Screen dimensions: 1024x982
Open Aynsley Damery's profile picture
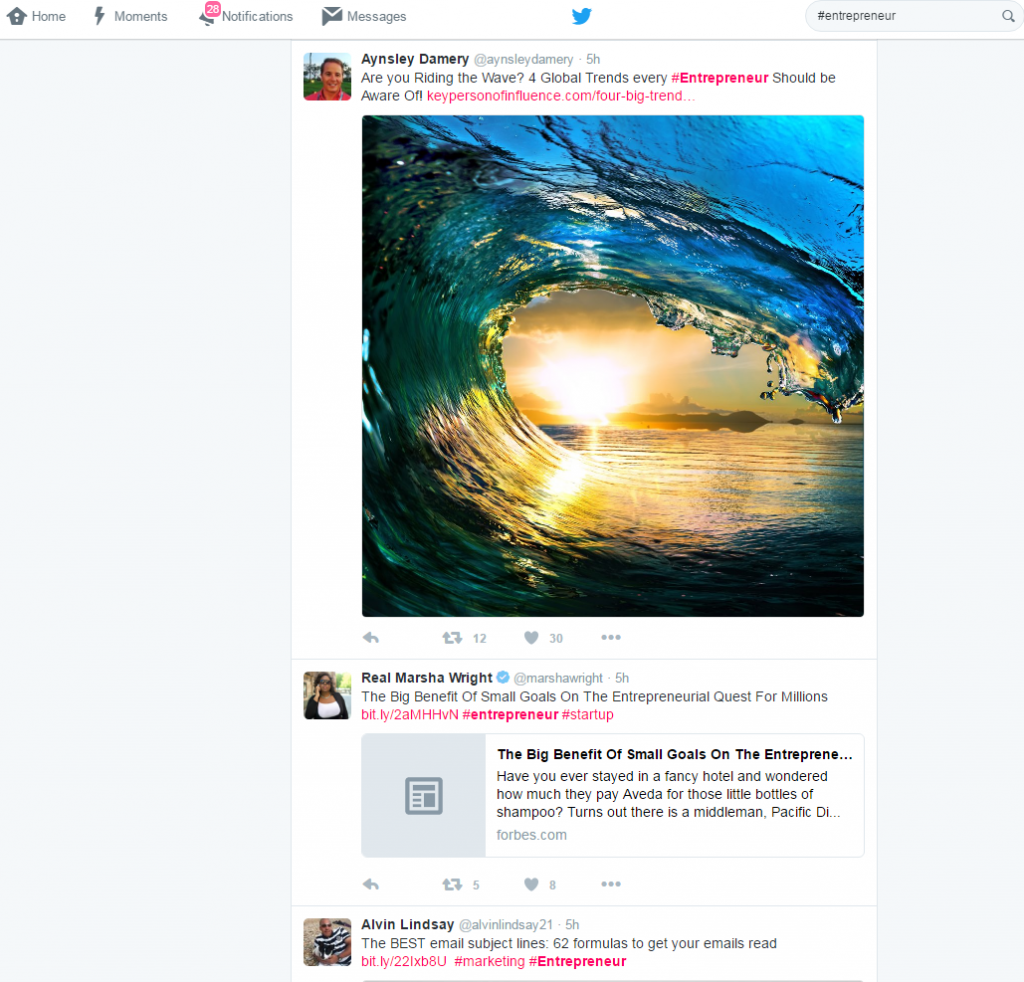pos(327,76)
